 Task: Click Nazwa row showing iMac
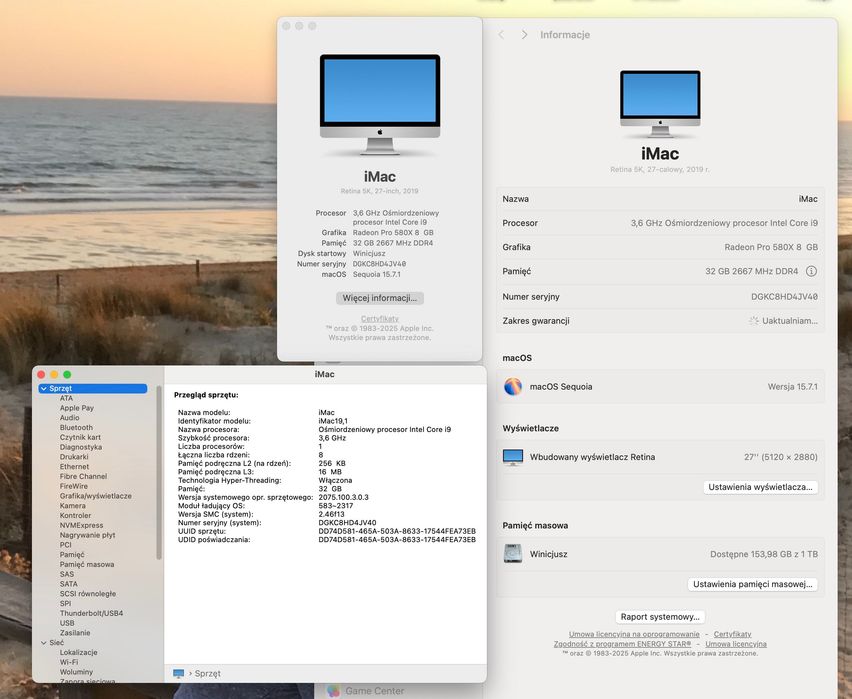pos(660,199)
